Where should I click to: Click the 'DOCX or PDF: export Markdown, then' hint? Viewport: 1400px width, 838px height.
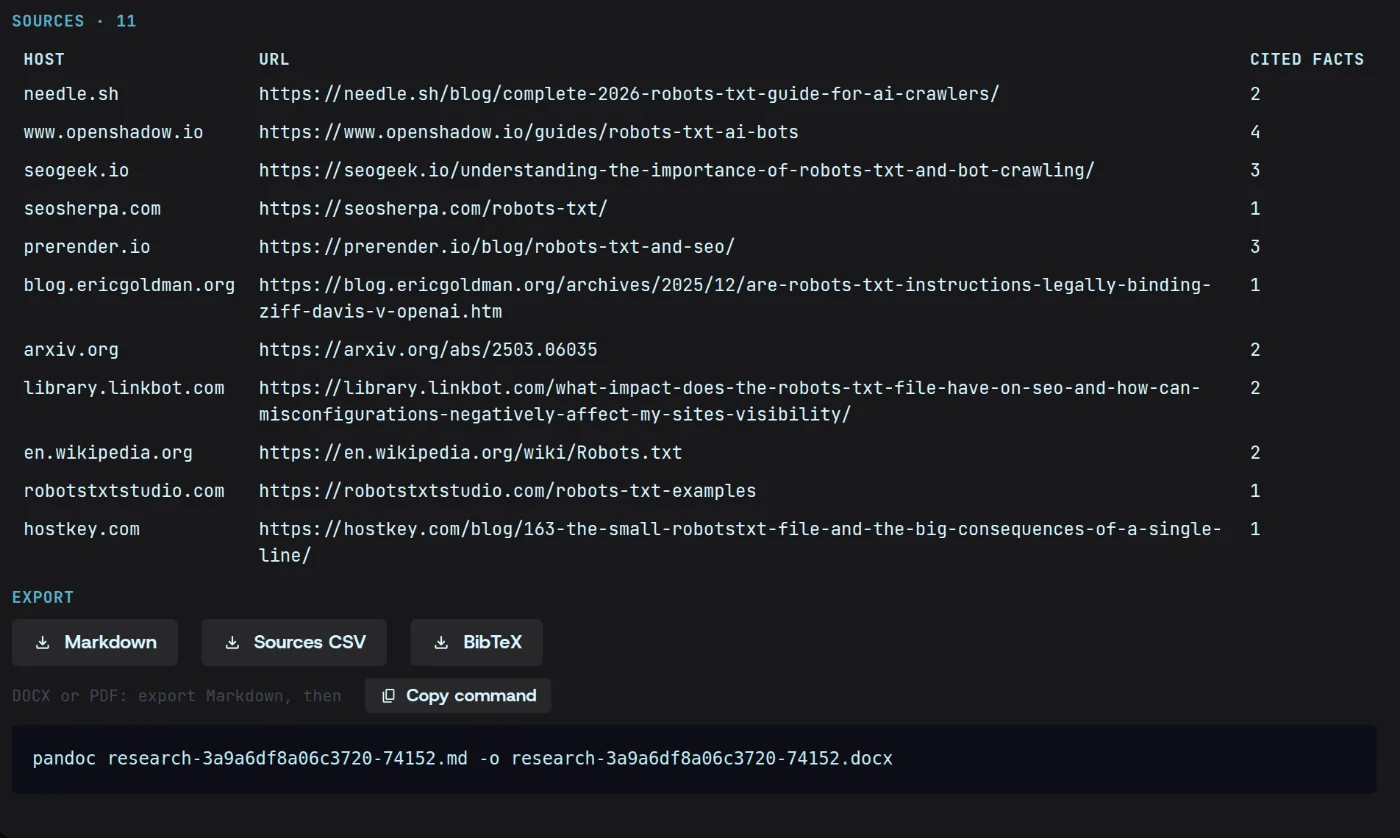pos(176,696)
